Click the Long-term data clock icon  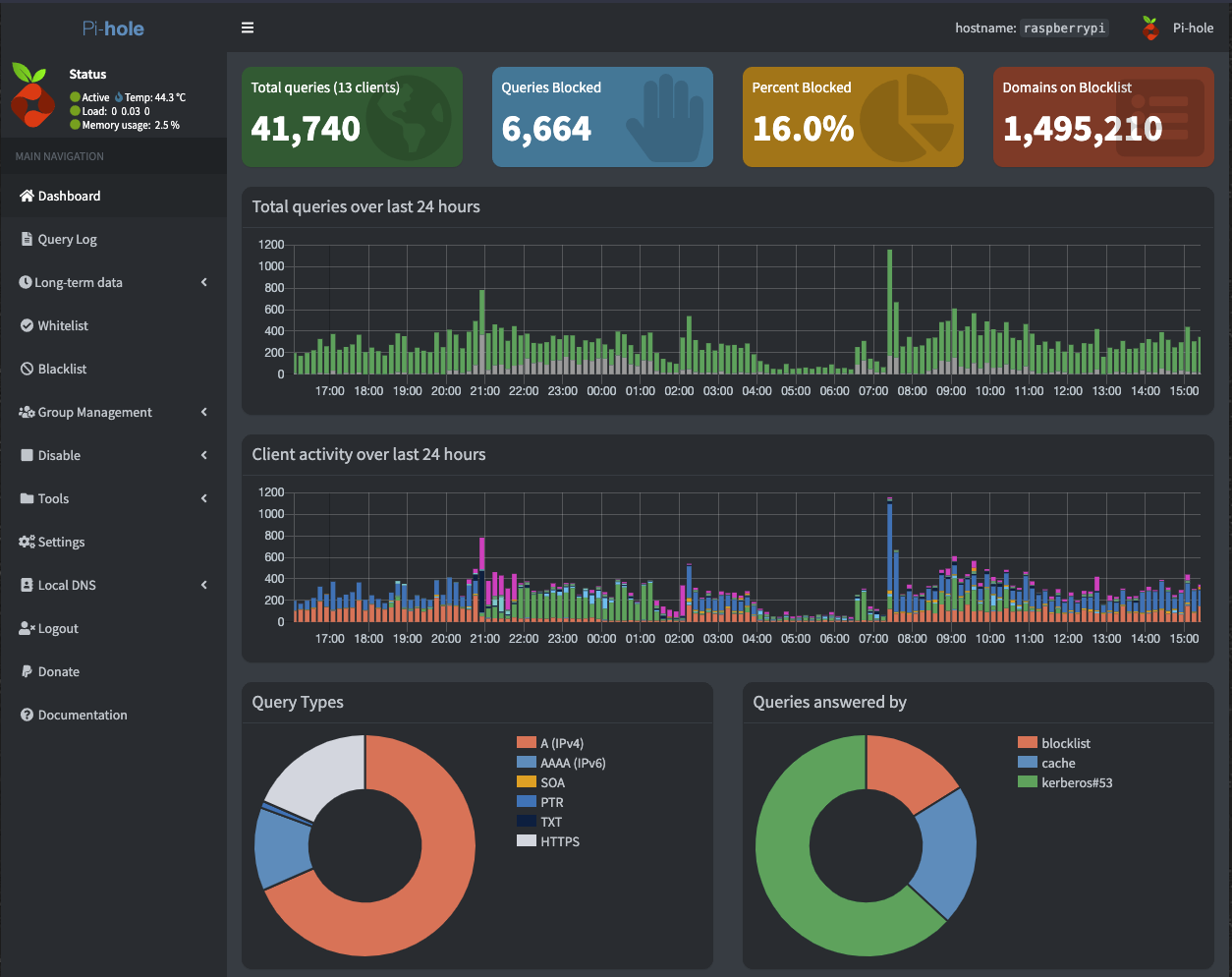coord(26,282)
